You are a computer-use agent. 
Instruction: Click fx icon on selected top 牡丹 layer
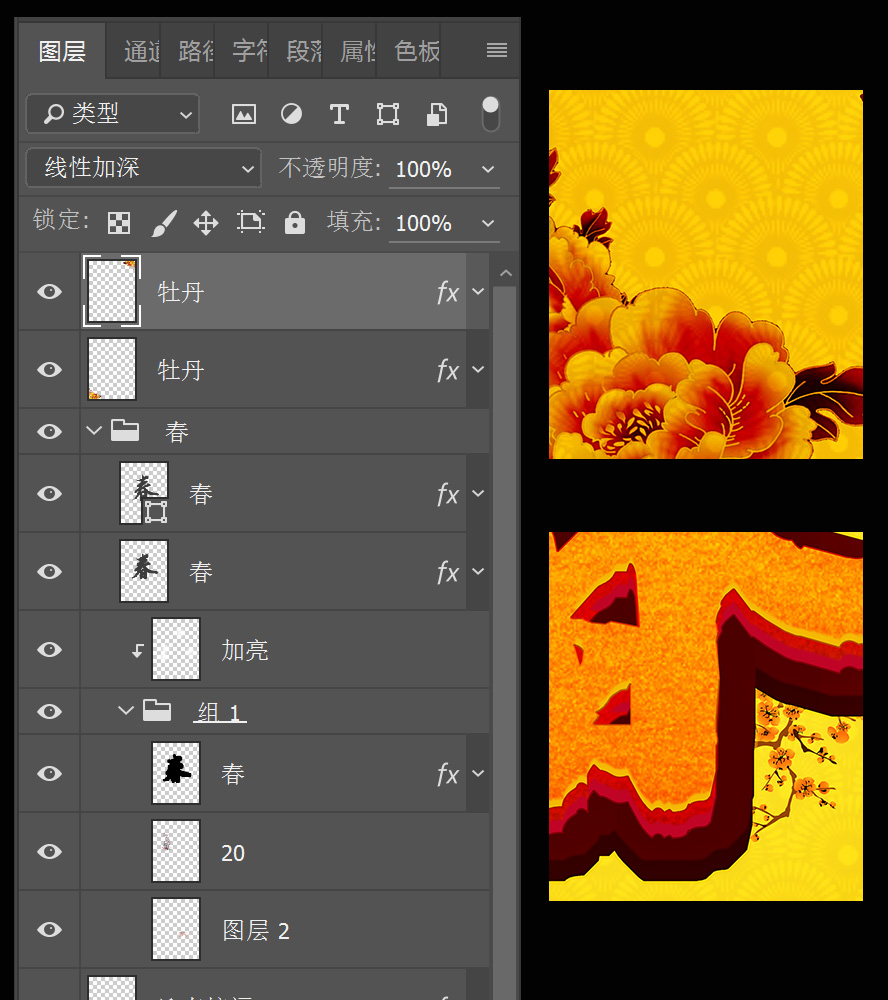pyautogui.click(x=448, y=293)
